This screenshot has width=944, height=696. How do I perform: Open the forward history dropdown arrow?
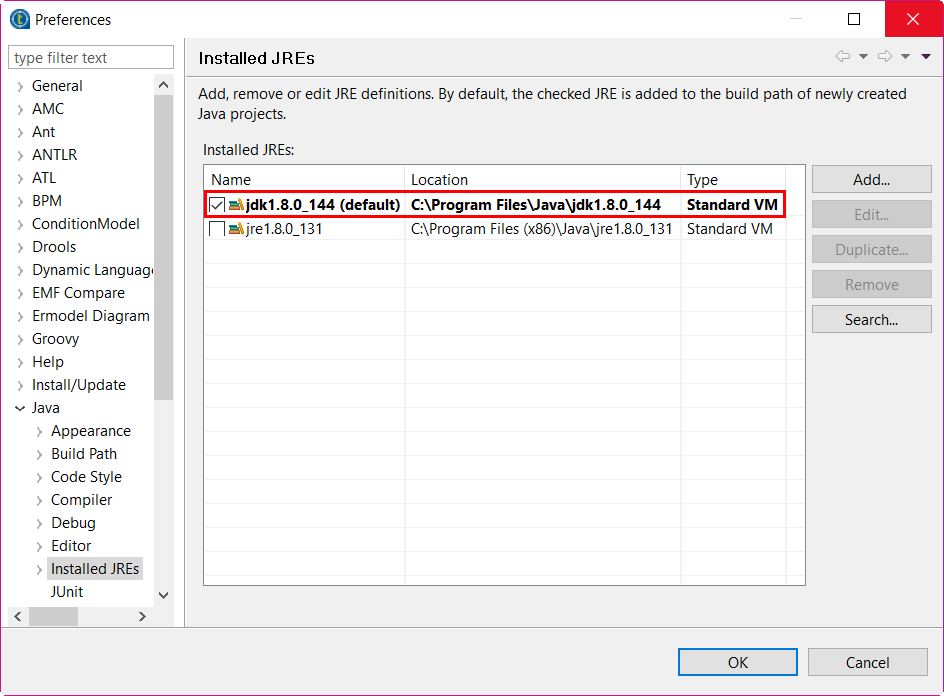[905, 57]
